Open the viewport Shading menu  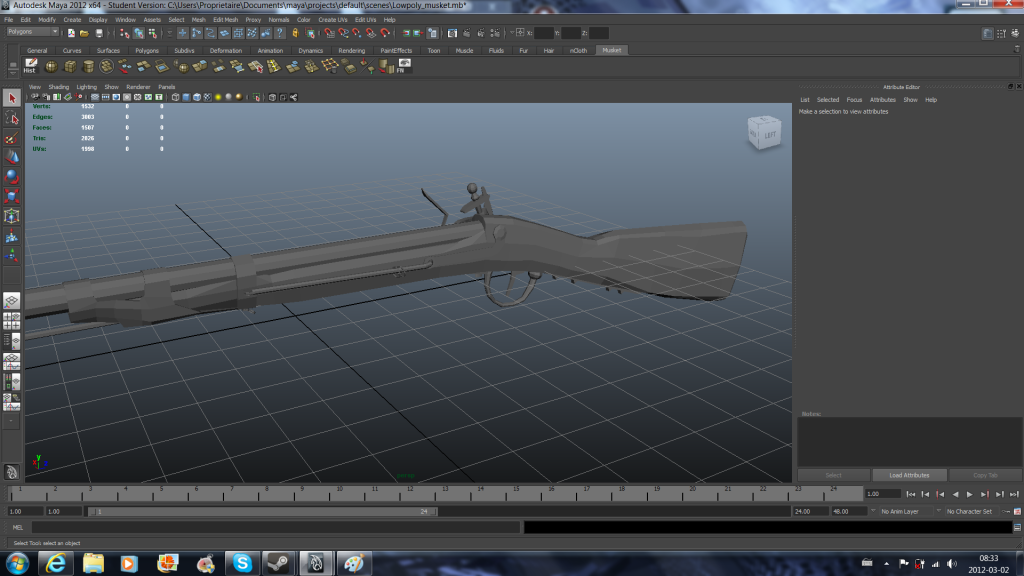pos(58,87)
